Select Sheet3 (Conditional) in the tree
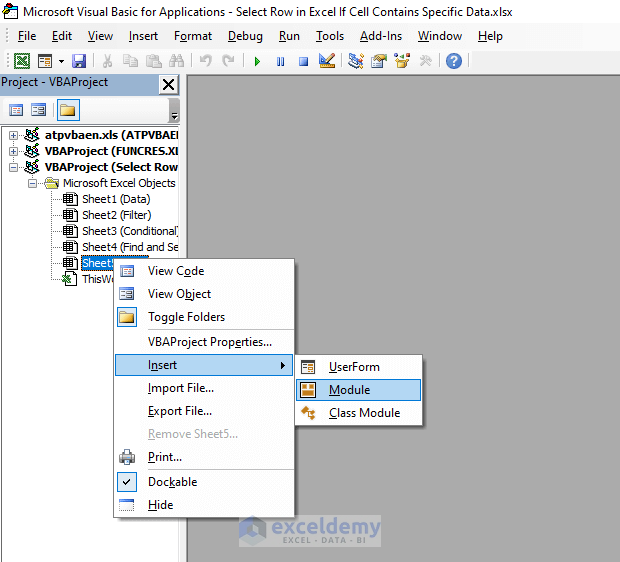Screen dimensions: 620x562 pos(130,231)
